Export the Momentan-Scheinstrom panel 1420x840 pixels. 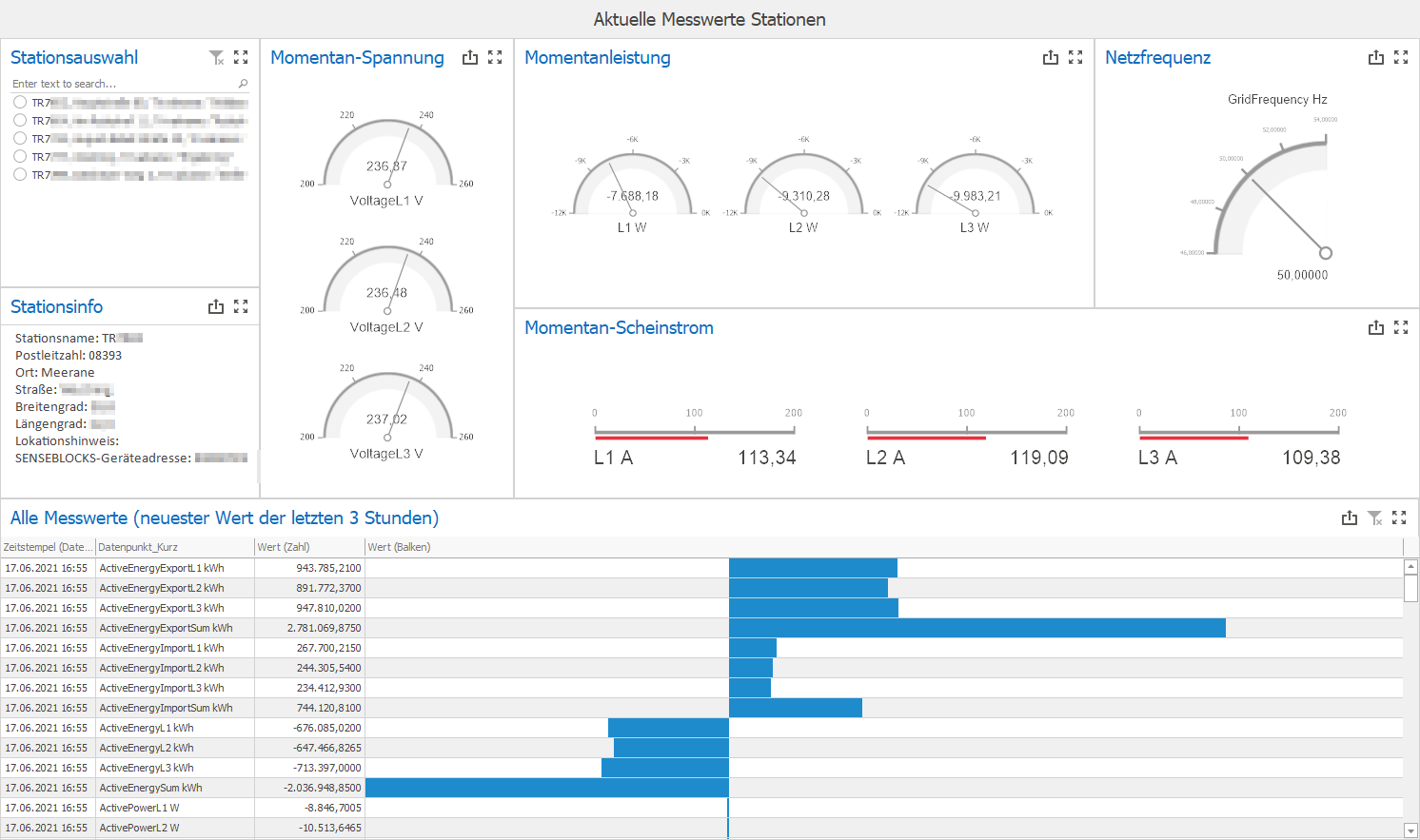(1376, 328)
